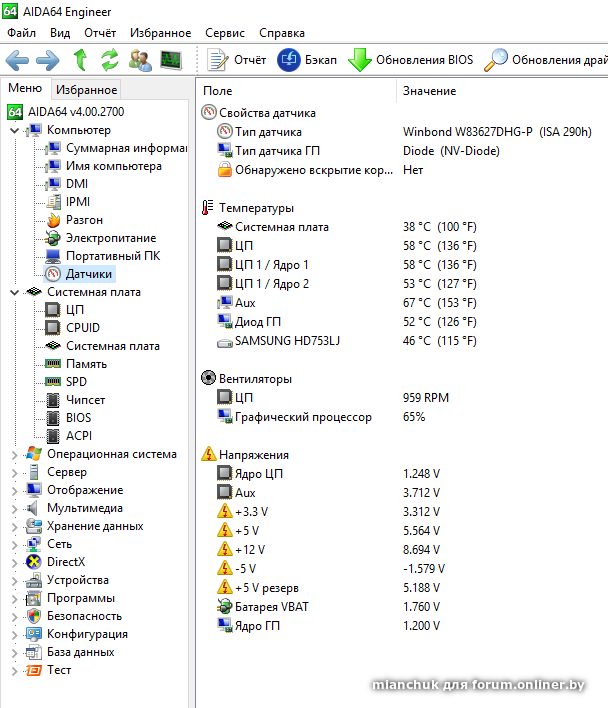The image size is (608, 708).
Task: Click Обновления BIOS toolbar button
Action: (410, 60)
